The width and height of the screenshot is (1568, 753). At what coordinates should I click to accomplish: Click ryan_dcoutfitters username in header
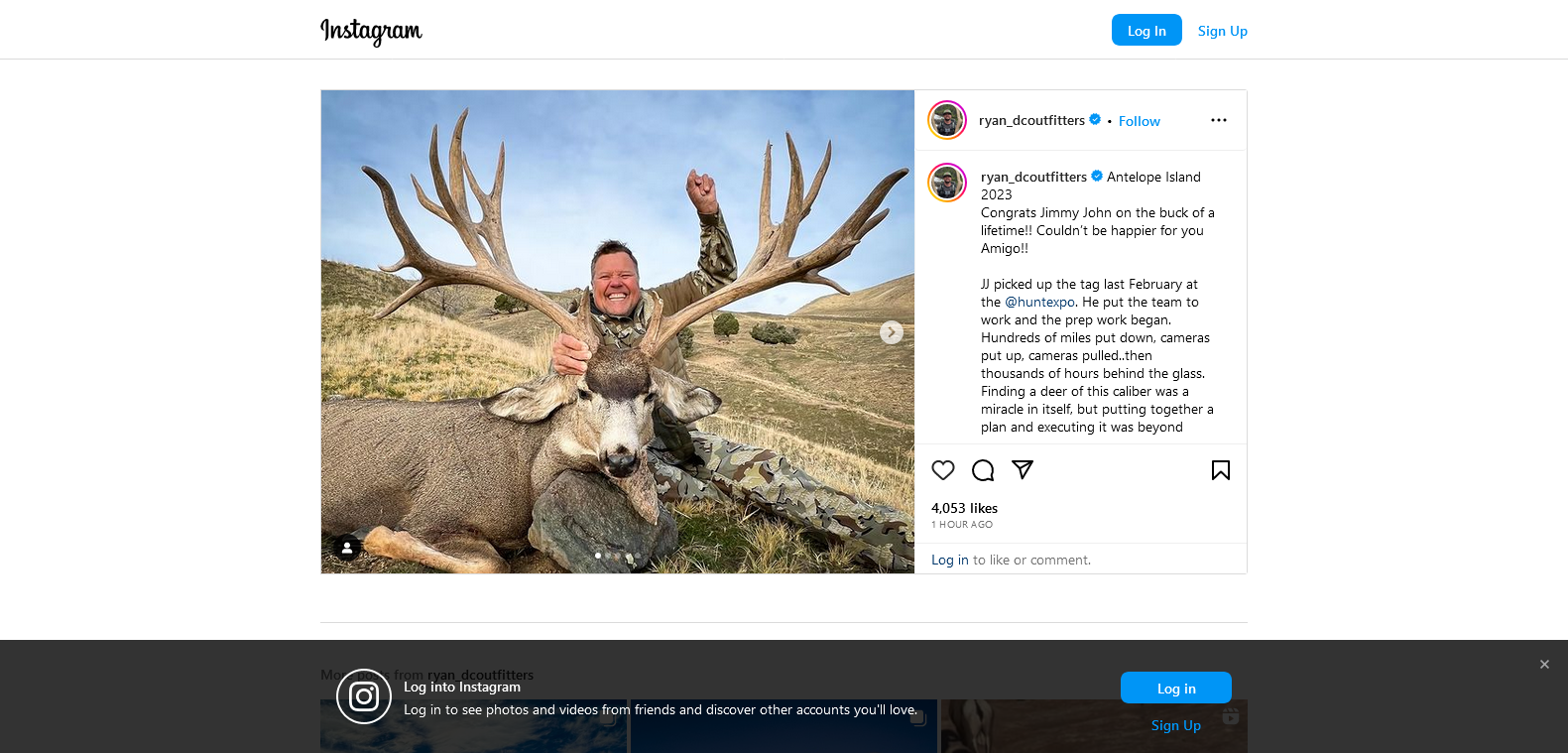(x=1031, y=120)
